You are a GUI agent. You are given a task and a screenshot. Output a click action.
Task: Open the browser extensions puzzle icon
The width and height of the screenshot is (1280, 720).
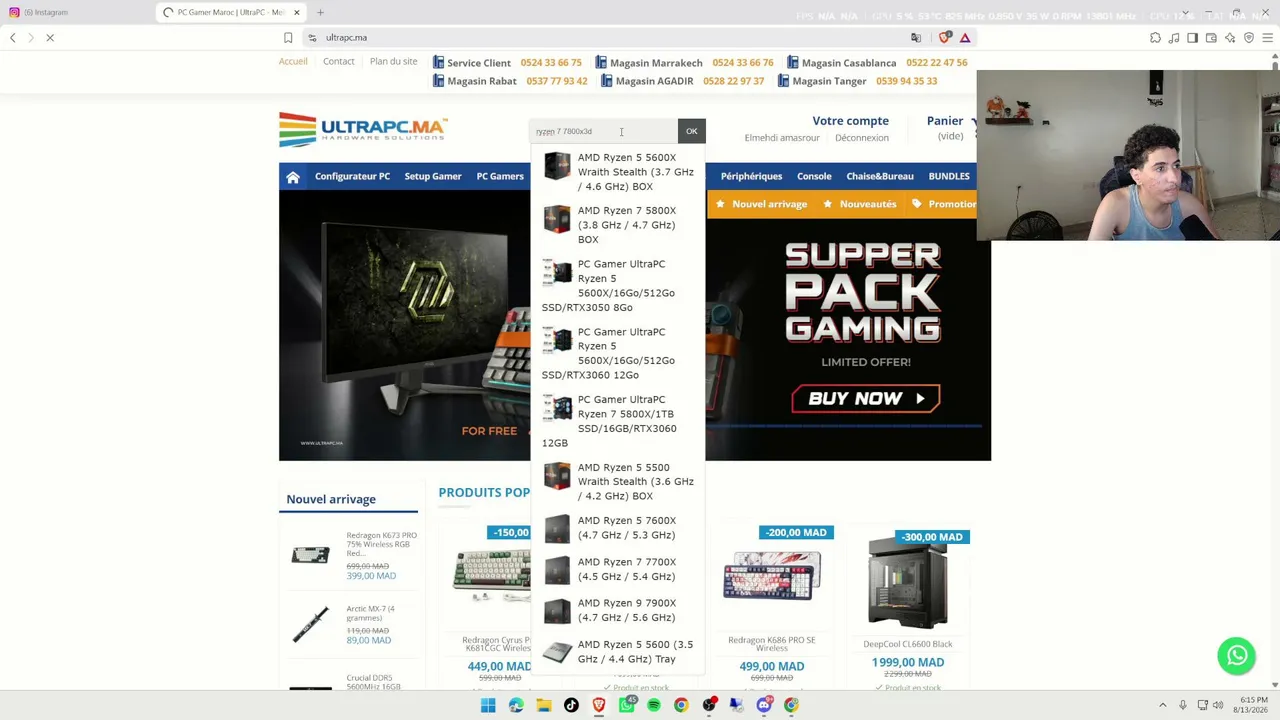[1155, 38]
